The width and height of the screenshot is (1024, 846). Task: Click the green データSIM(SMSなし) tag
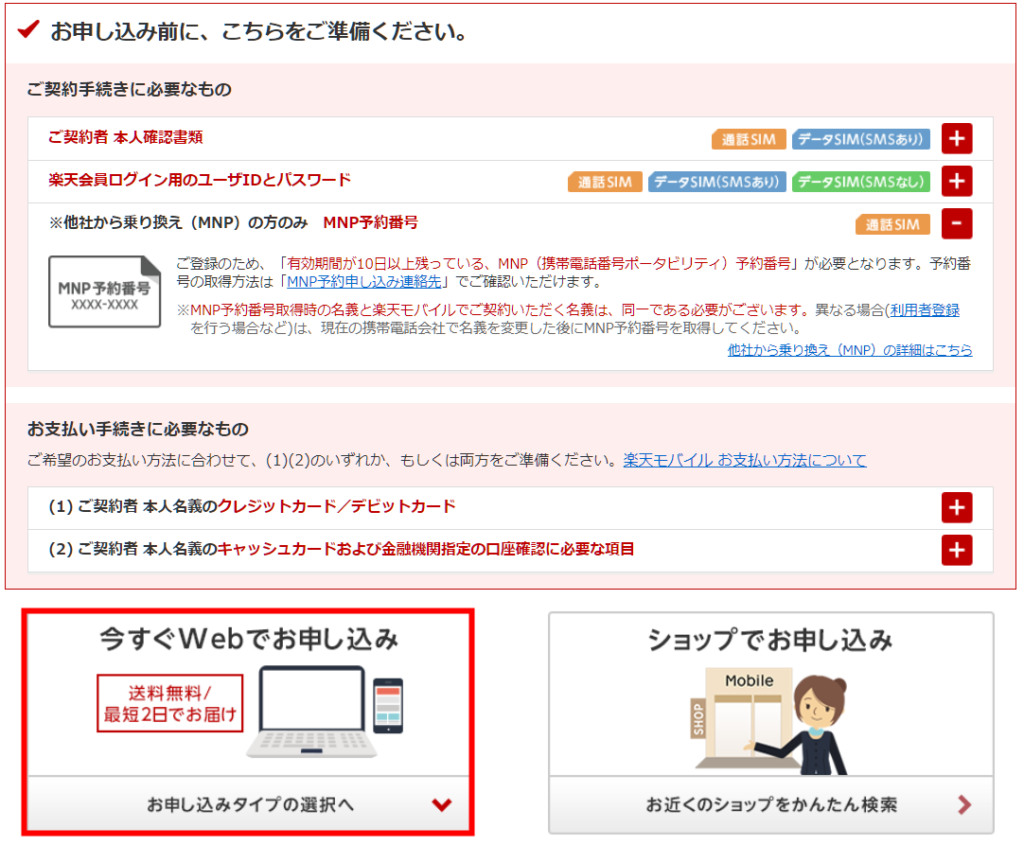click(x=860, y=182)
